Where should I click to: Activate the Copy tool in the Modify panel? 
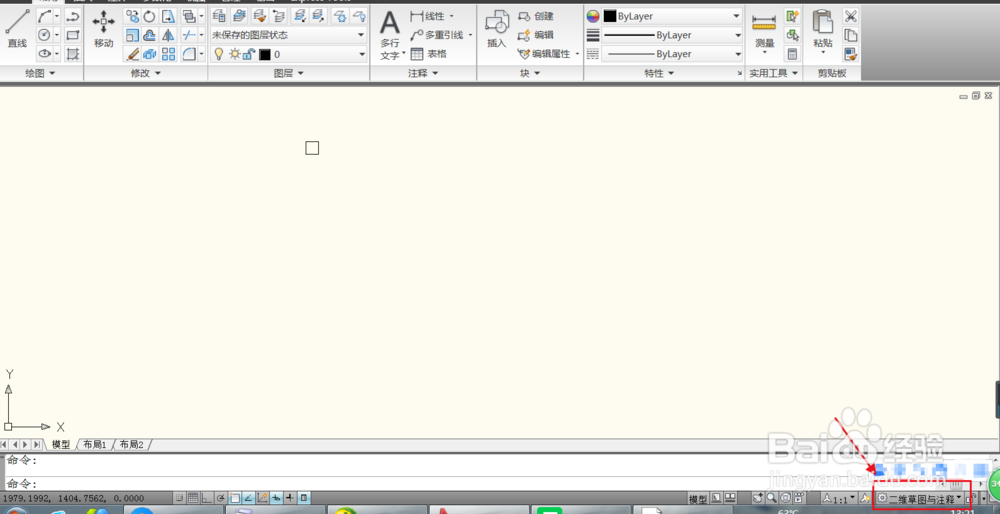[132, 16]
